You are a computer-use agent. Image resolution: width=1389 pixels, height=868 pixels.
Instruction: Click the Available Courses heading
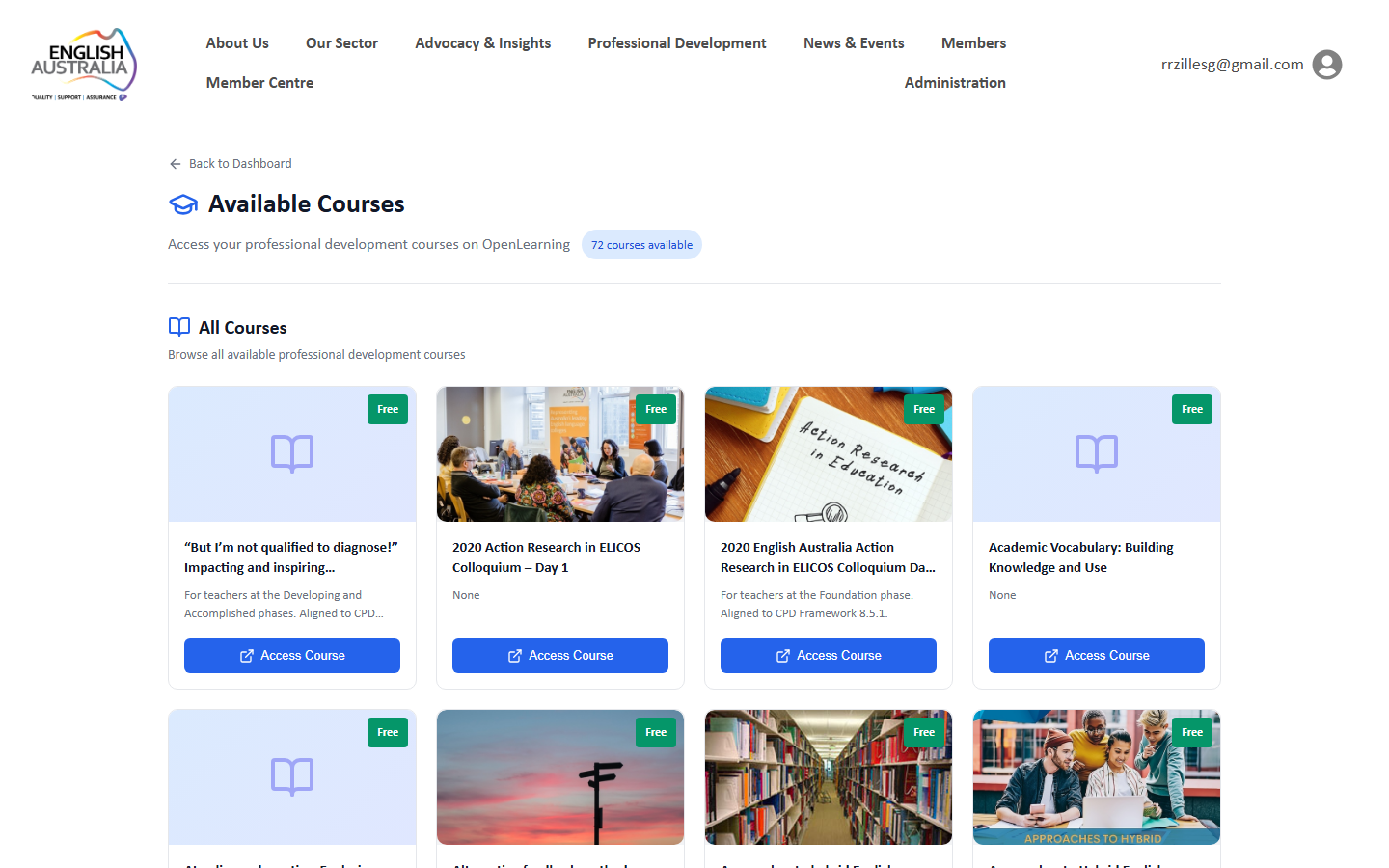coord(307,204)
